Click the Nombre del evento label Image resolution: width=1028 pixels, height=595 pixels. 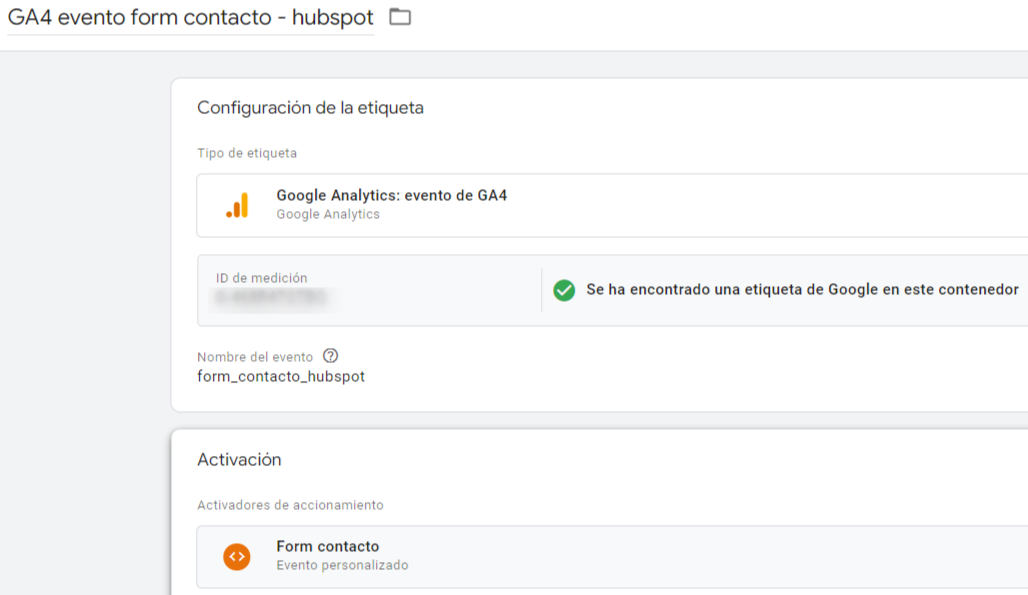pos(255,357)
